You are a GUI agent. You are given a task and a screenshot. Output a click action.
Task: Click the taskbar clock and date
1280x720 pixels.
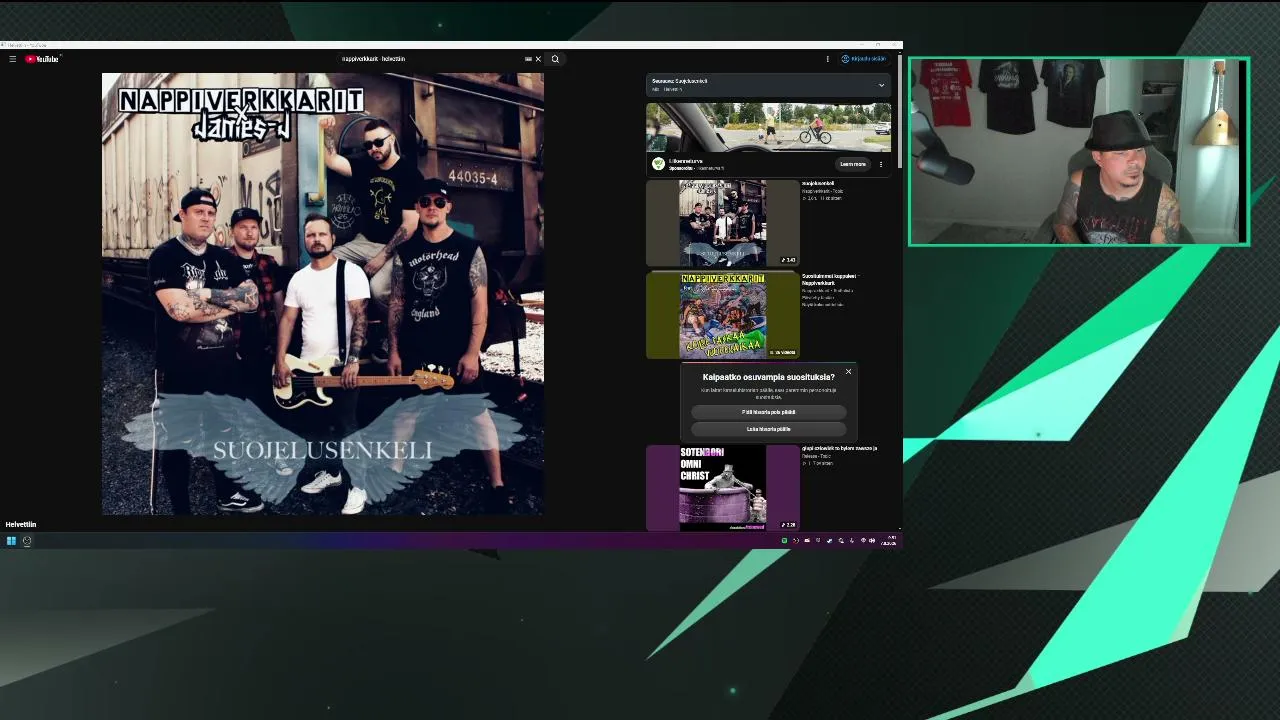pos(889,541)
